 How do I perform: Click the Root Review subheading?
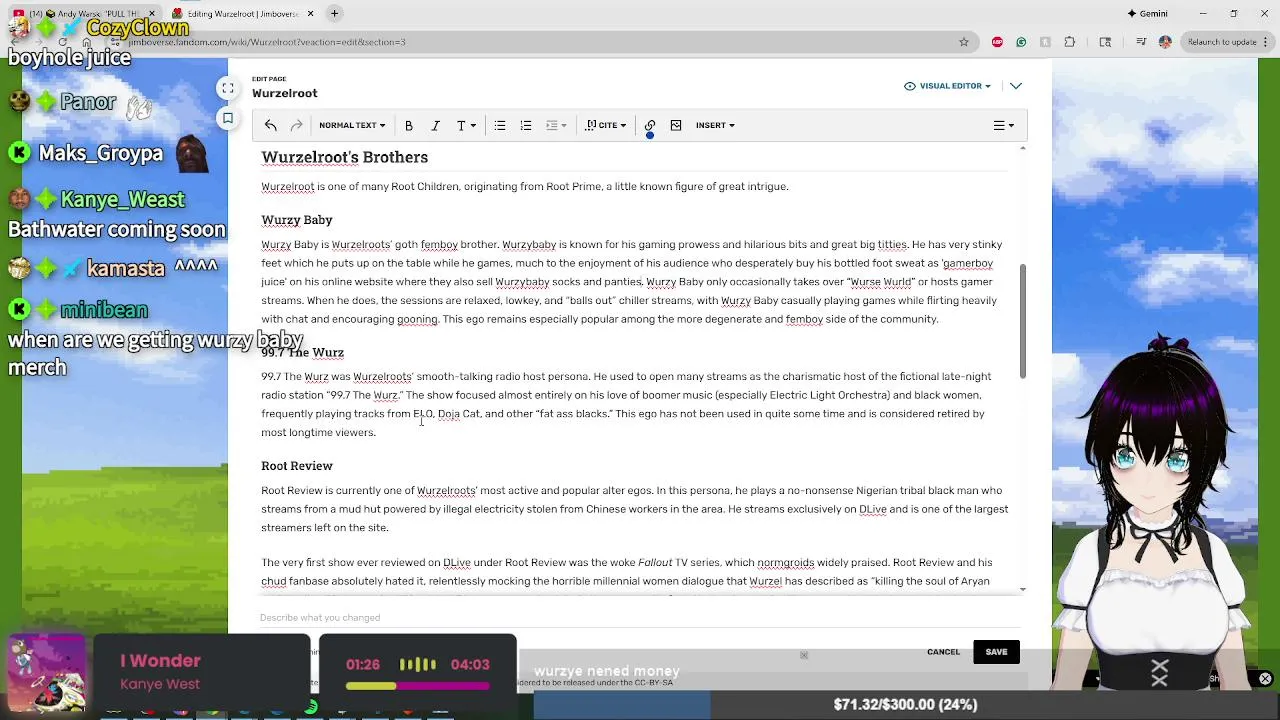pos(297,466)
